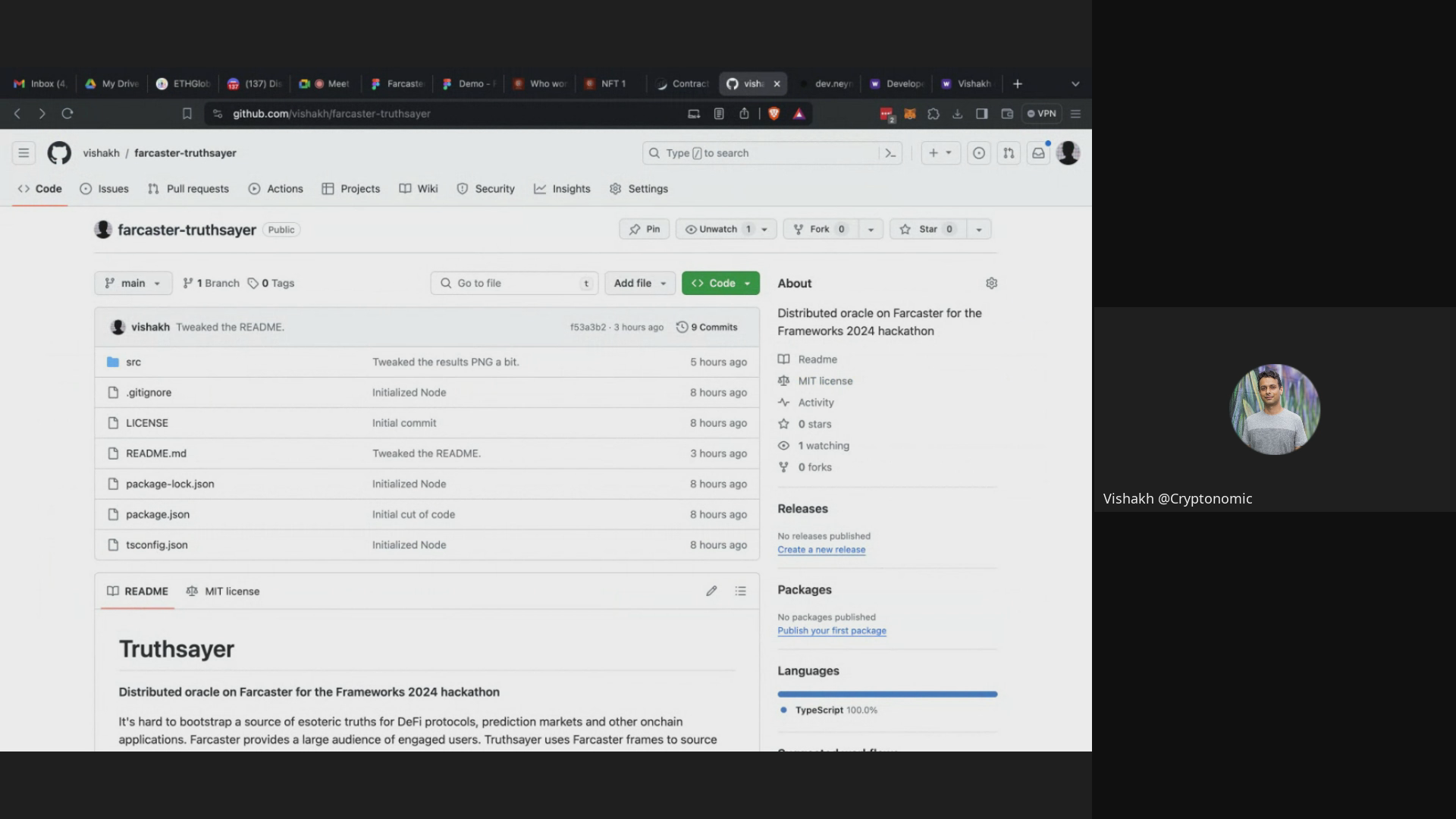Open the GitHub home logo
The height and width of the screenshot is (819, 1456).
(59, 153)
